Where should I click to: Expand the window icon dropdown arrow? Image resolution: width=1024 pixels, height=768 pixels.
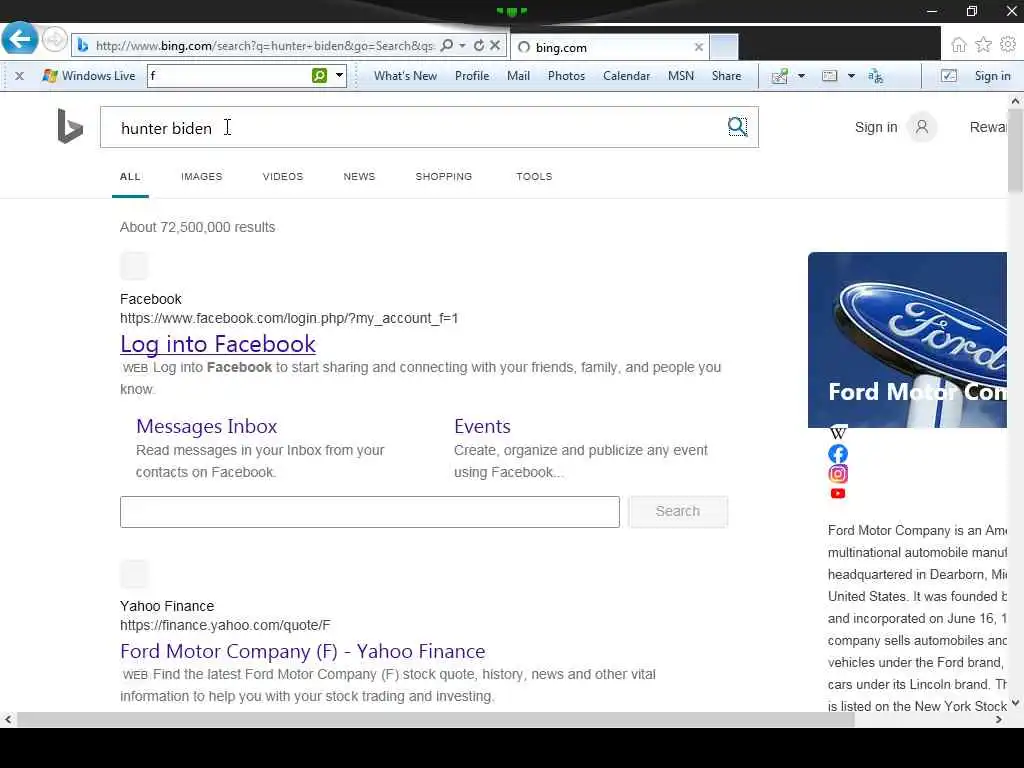[x=851, y=76]
